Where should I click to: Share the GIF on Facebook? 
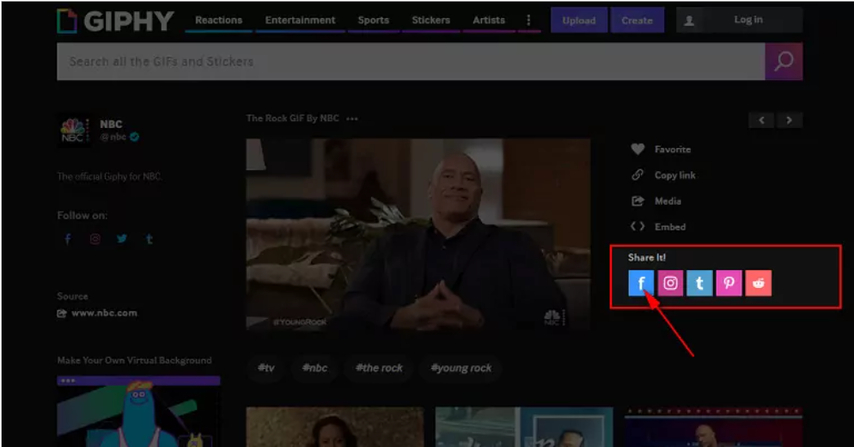[x=641, y=283]
